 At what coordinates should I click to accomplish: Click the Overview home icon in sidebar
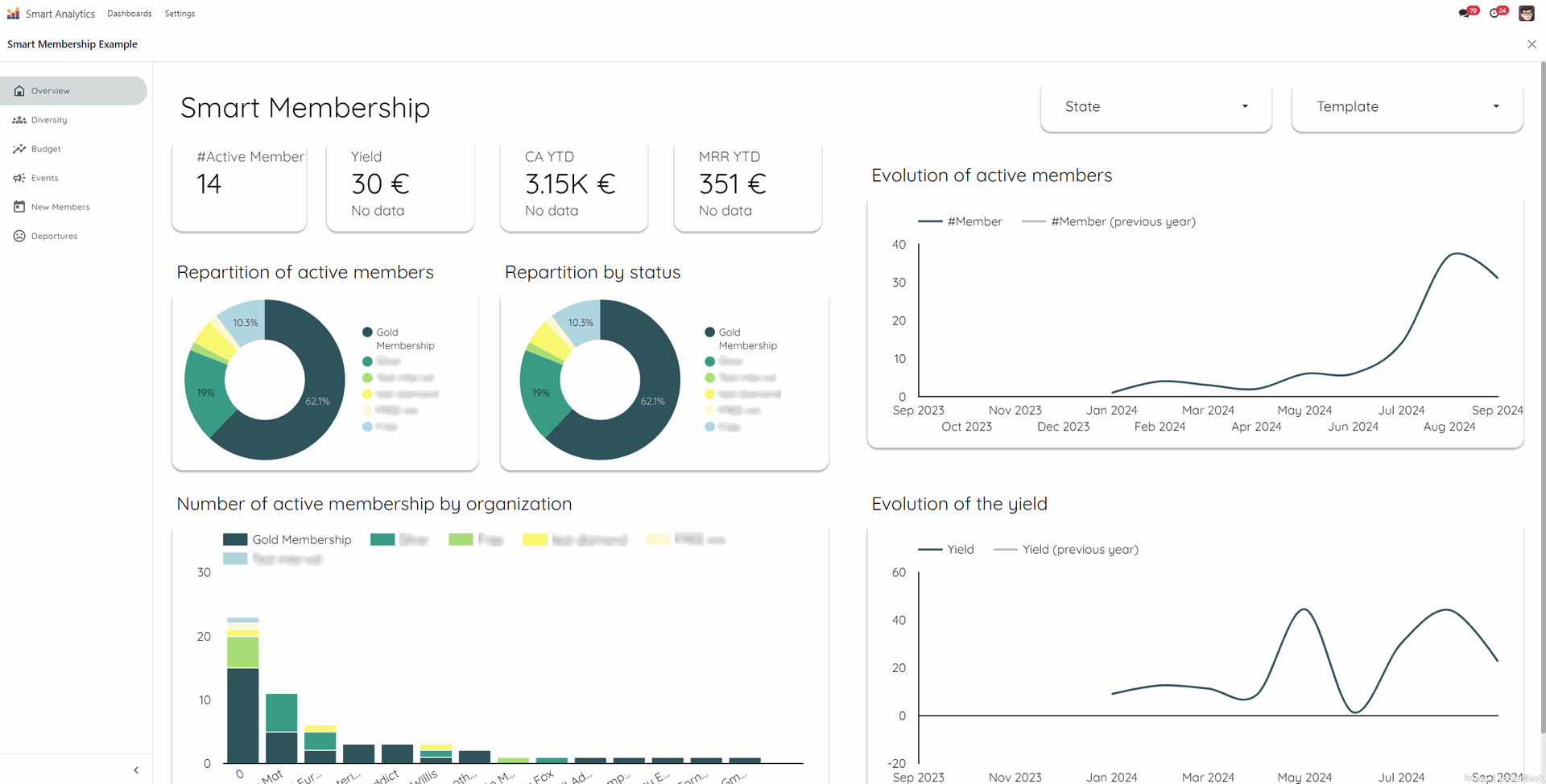19,91
